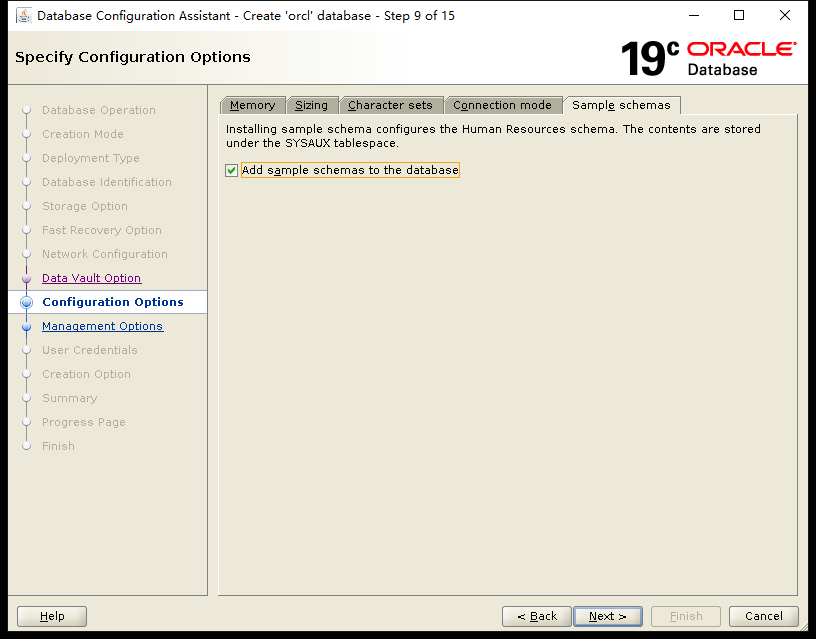Click the Storage Option step label
Screen dimensions: 816x639
click(x=85, y=206)
